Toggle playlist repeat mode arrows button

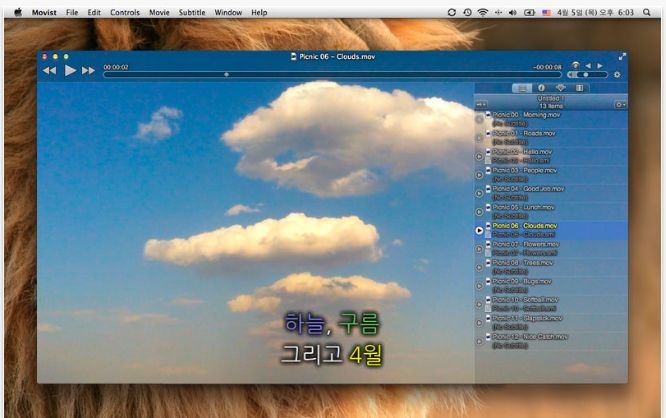point(481,104)
